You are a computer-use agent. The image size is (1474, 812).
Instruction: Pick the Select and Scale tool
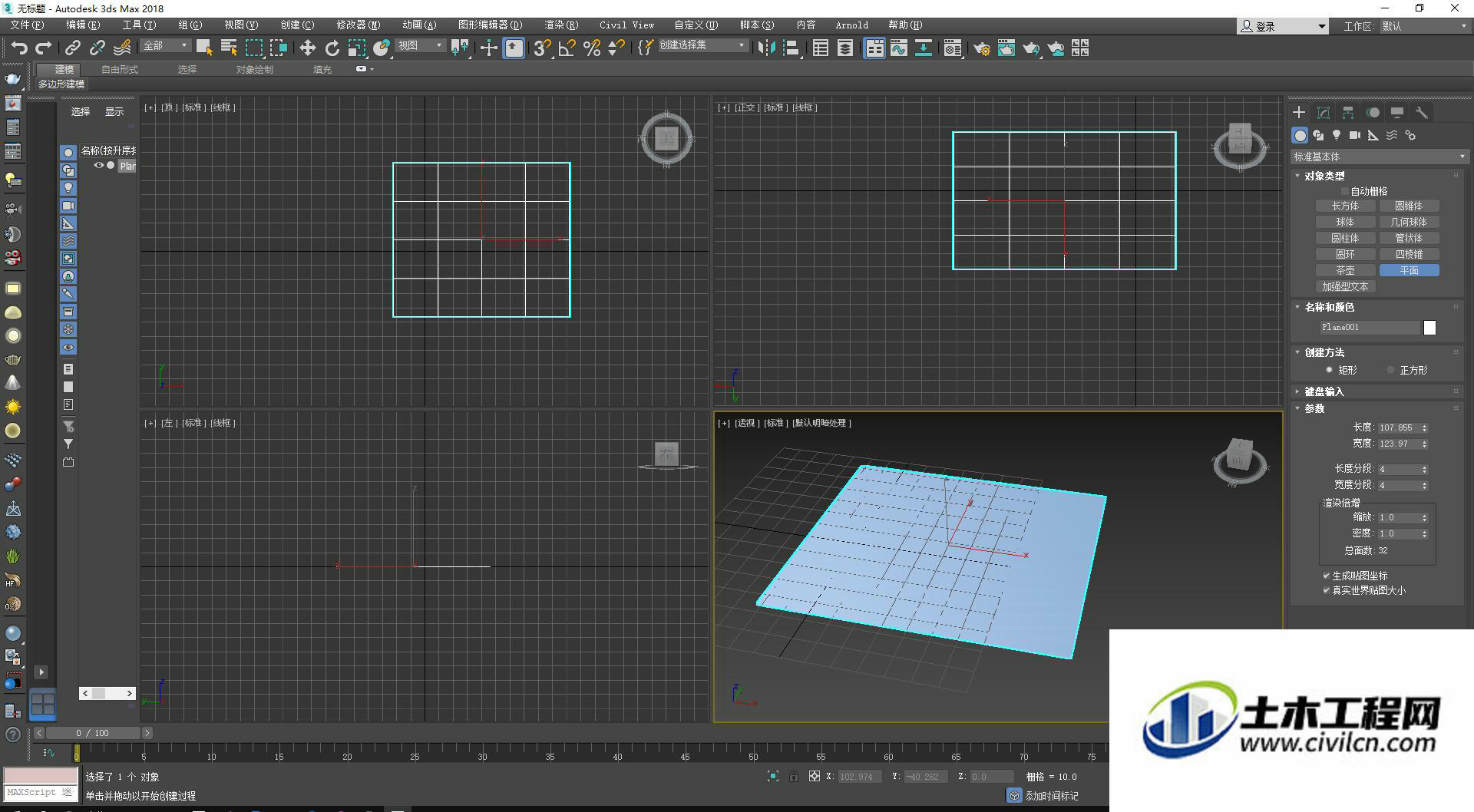[x=356, y=48]
